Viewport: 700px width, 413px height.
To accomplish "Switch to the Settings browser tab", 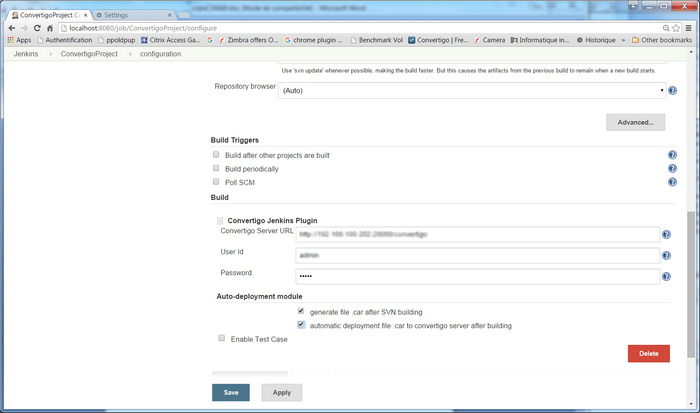I will pyautogui.click(x=133, y=15).
